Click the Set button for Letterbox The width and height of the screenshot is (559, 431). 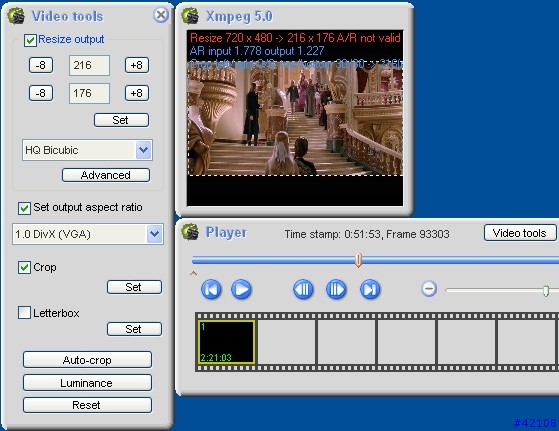[x=134, y=329]
